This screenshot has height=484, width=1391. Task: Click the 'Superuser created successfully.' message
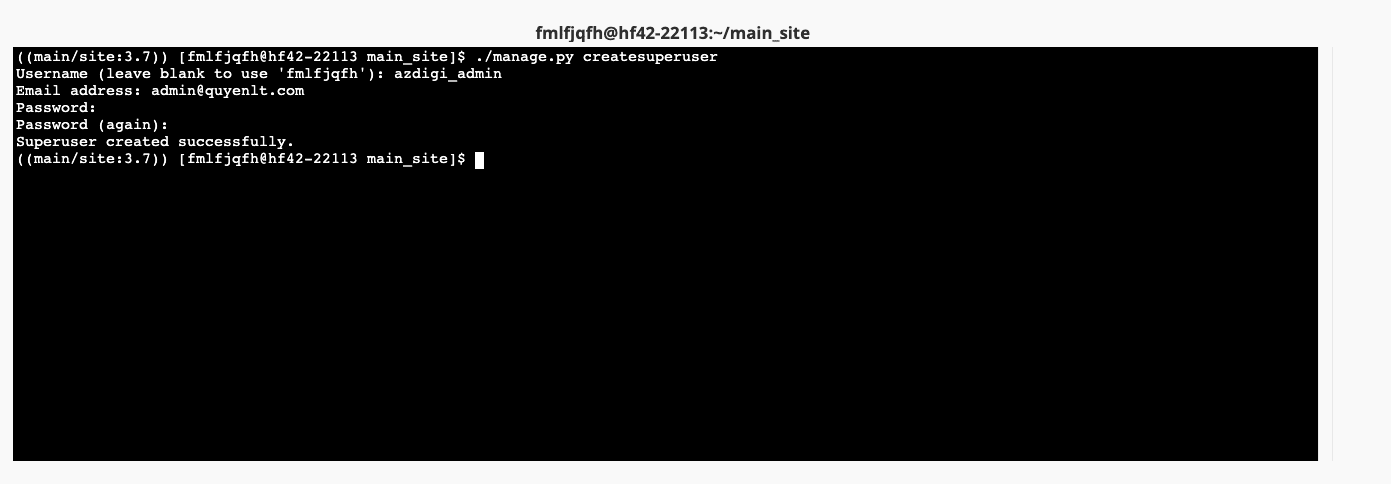[155, 142]
